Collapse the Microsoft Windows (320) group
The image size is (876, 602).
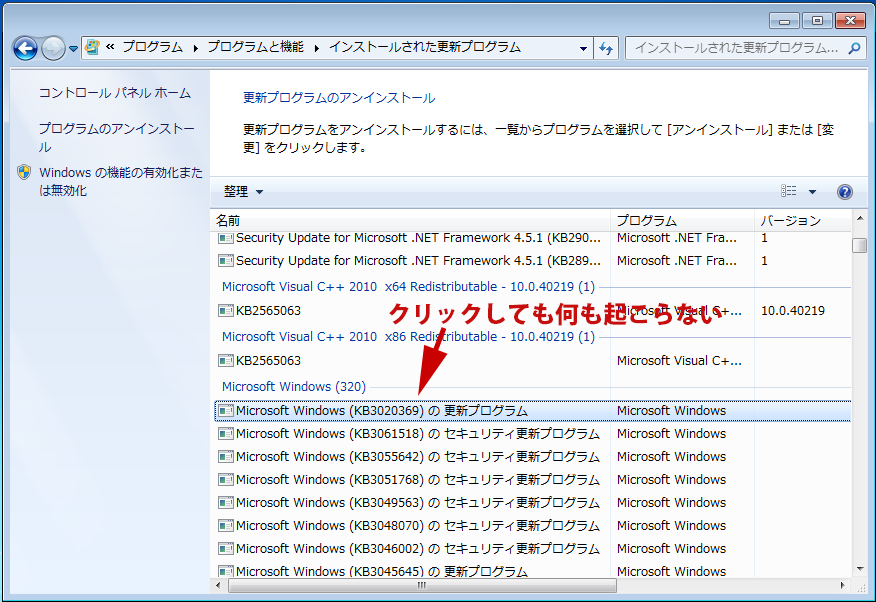coord(294,386)
